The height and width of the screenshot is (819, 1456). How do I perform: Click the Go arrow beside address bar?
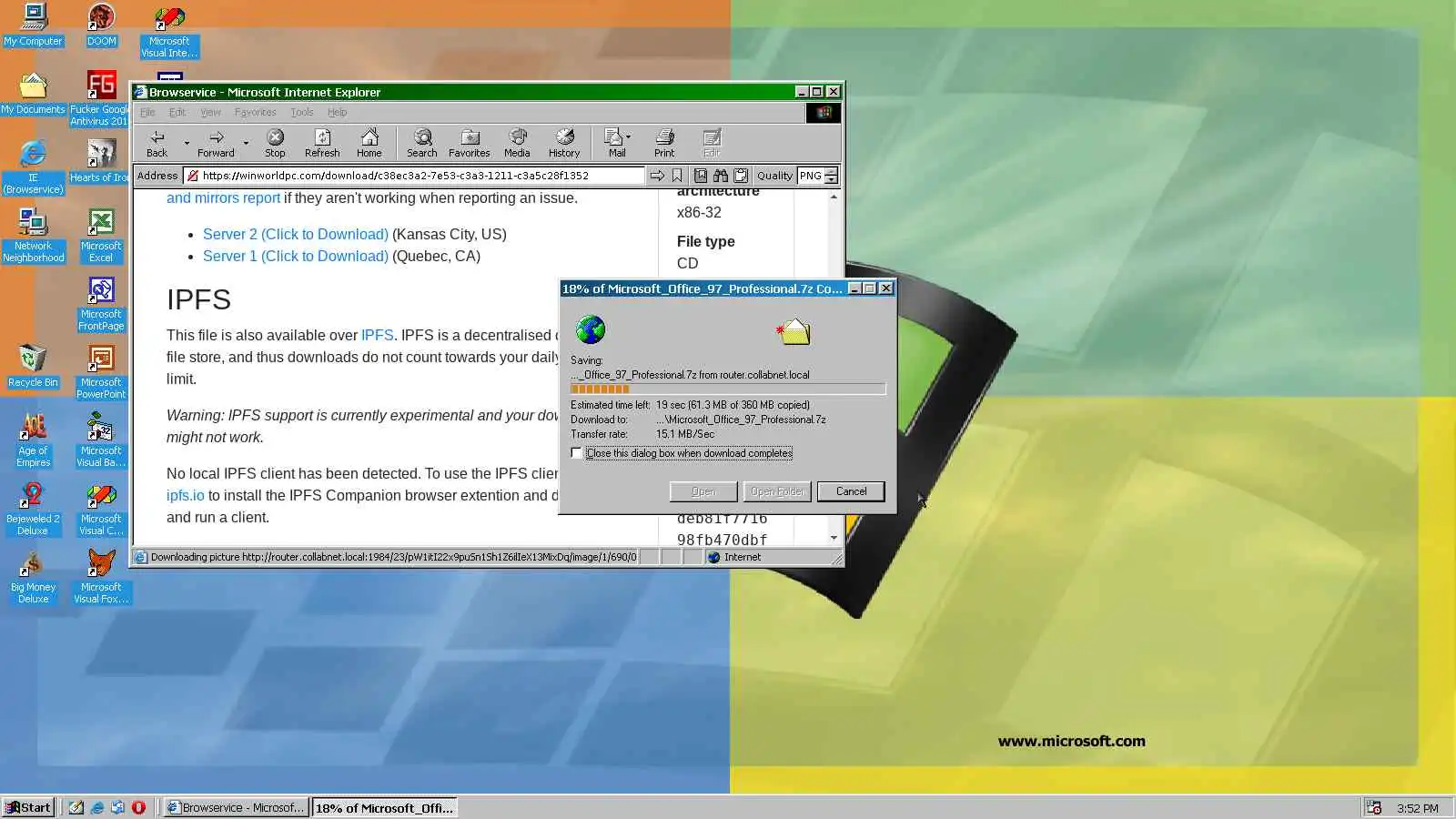[x=657, y=176]
